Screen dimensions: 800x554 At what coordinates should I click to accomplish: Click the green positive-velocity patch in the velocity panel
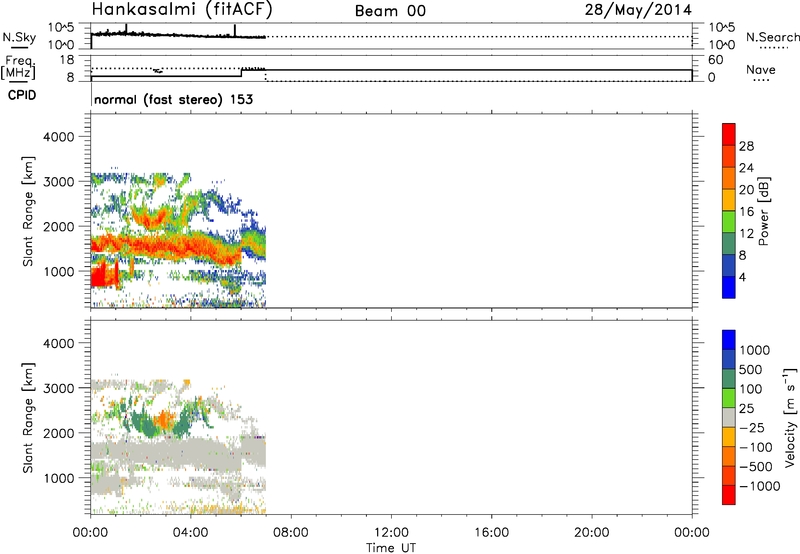click(145, 423)
